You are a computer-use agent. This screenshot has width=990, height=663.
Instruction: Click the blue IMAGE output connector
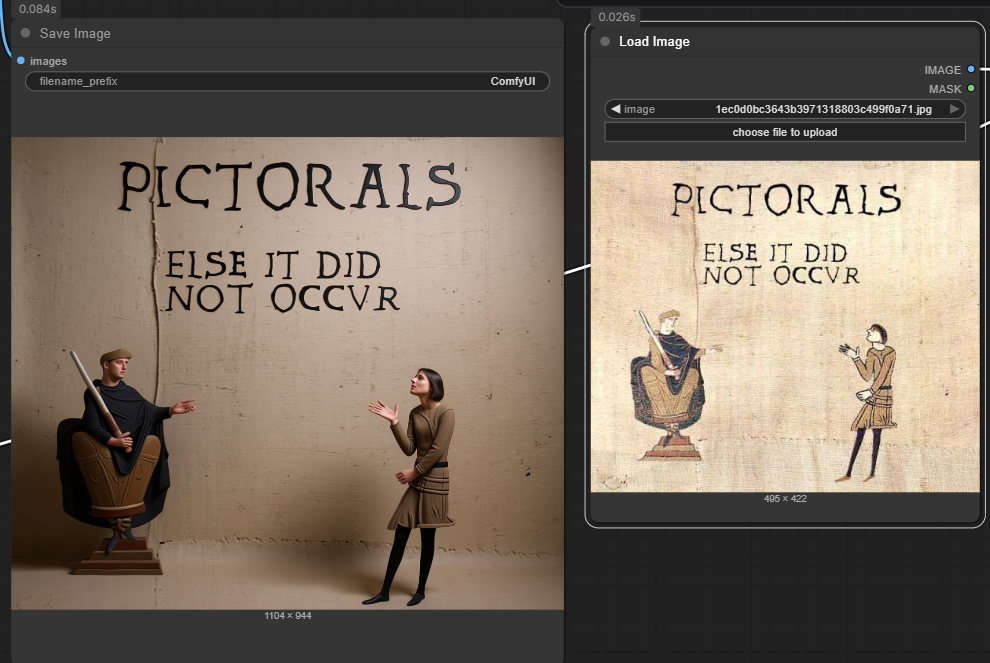971,69
